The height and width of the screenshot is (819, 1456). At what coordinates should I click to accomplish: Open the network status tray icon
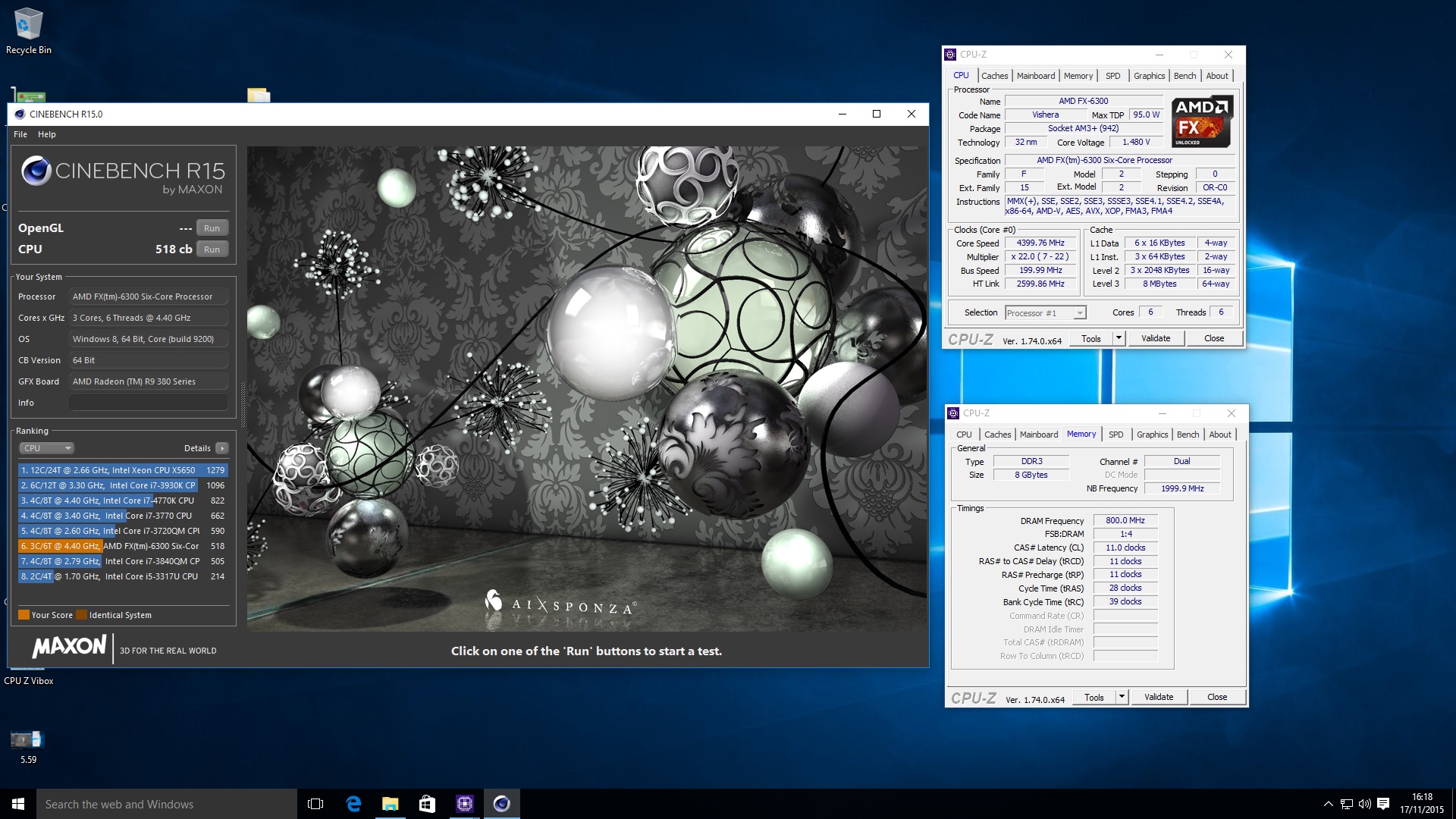point(1346,804)
